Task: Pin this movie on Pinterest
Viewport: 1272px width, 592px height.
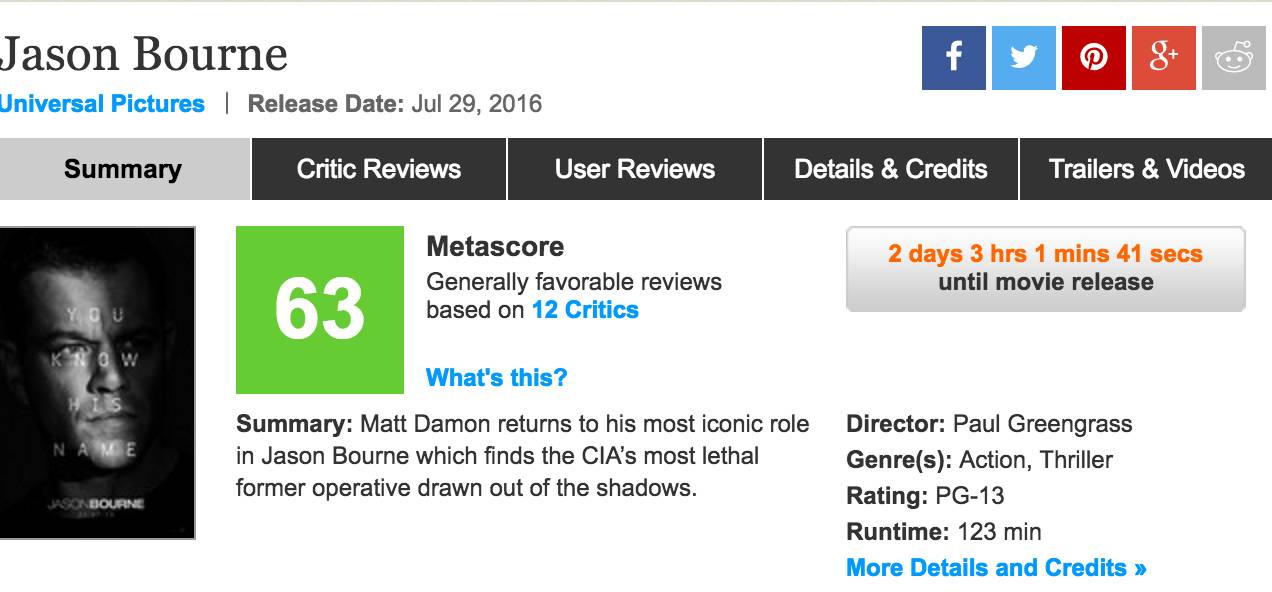Action: coord(1093,57)
